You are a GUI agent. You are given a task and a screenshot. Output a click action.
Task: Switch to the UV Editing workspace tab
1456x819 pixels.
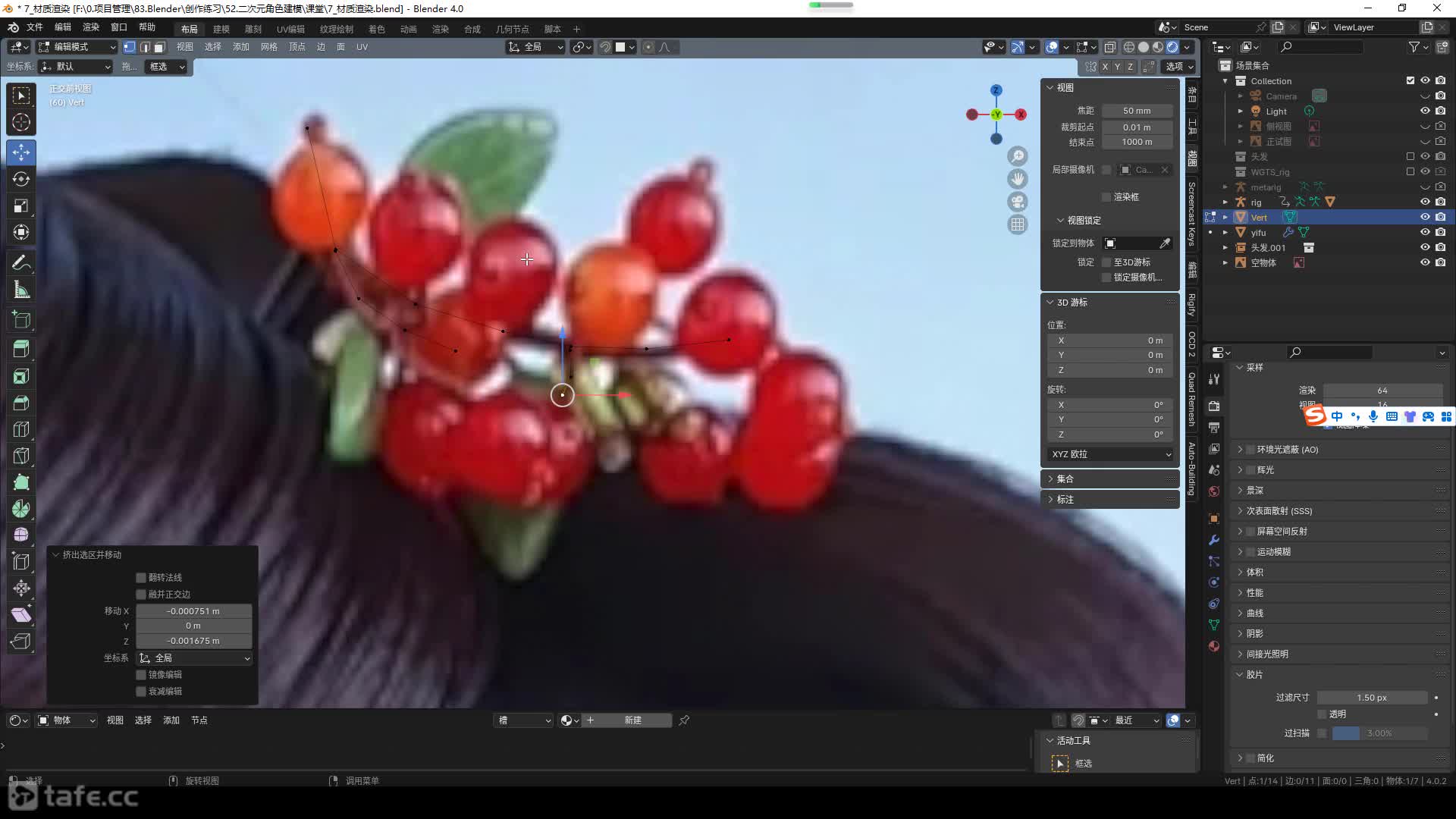pos(290,29)
